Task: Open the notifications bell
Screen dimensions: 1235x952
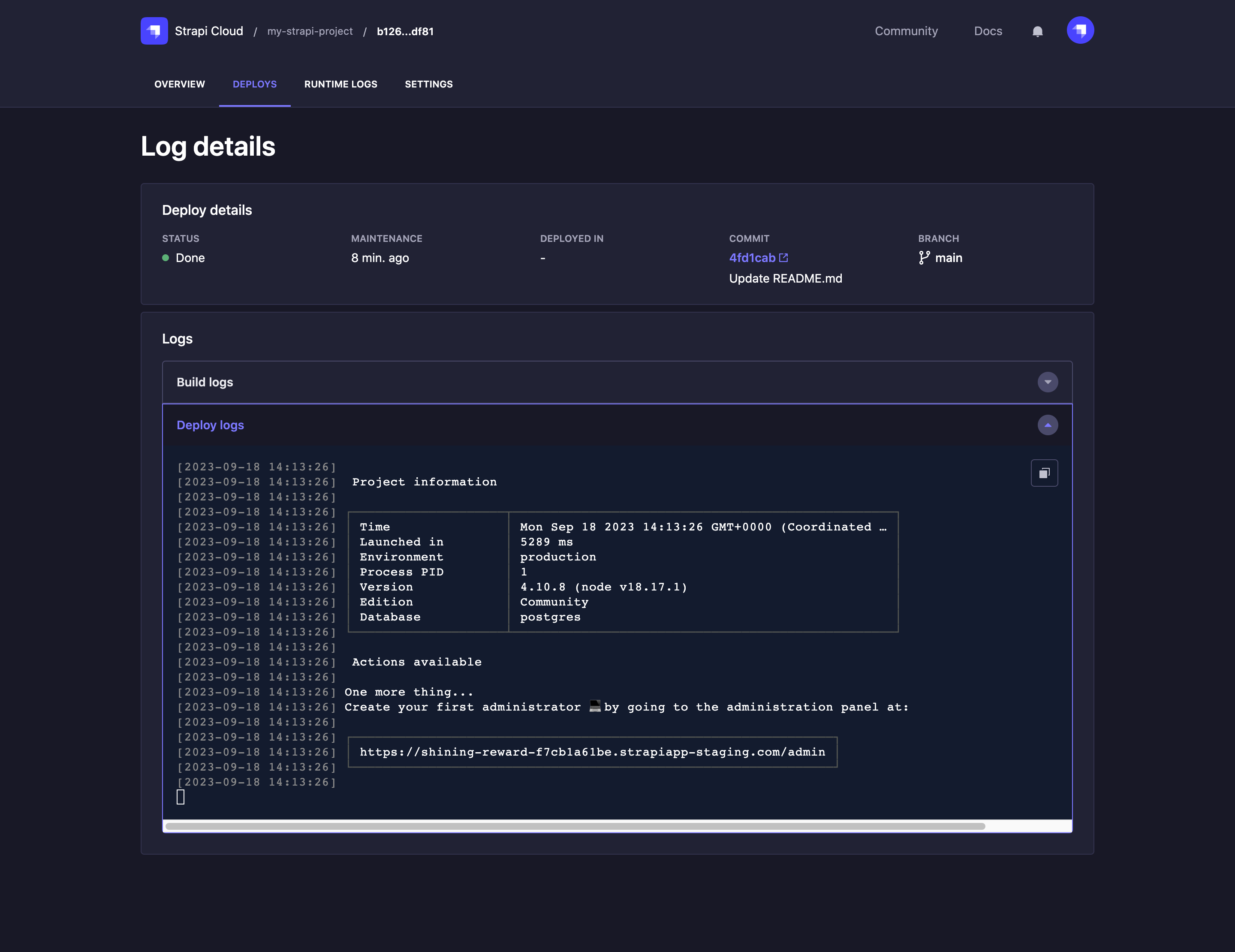Action: 1037,32
